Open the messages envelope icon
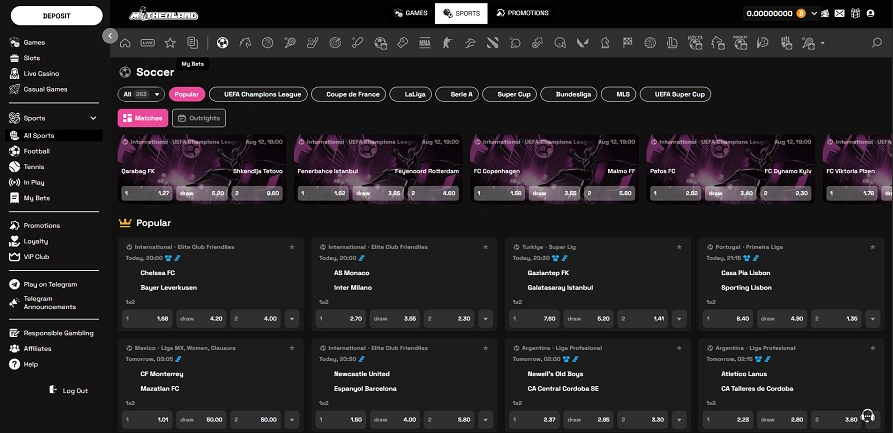 (839, 14)
